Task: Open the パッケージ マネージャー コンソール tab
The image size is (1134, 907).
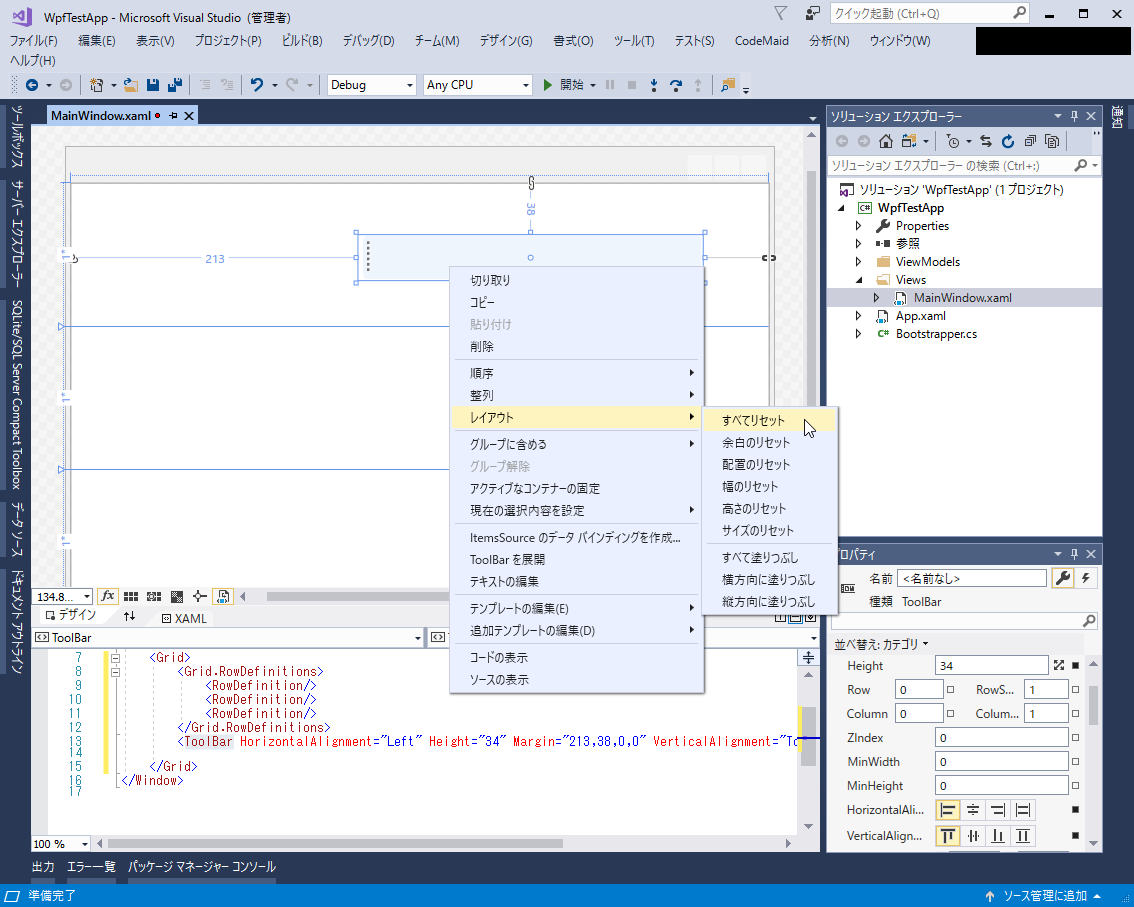Action: pyautogui.click(x=202, y=866)
